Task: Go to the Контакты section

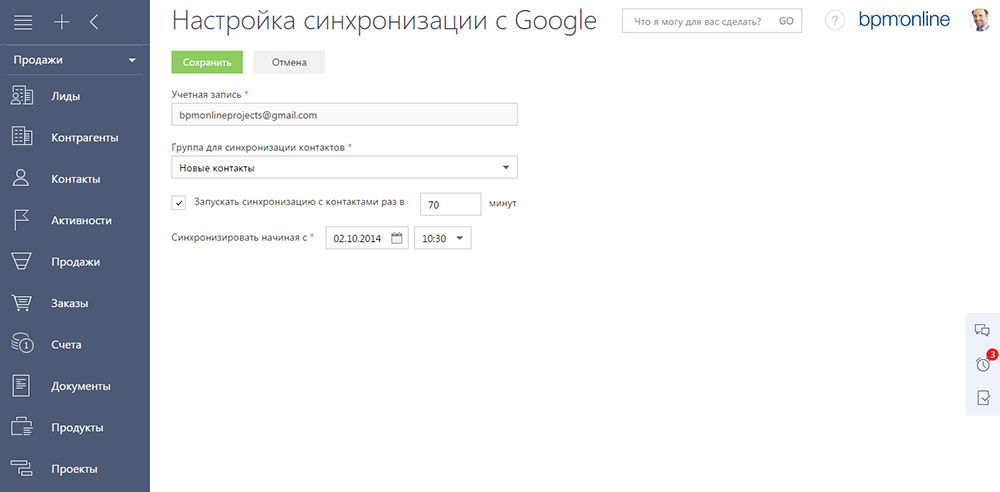Action: [76, 179]
